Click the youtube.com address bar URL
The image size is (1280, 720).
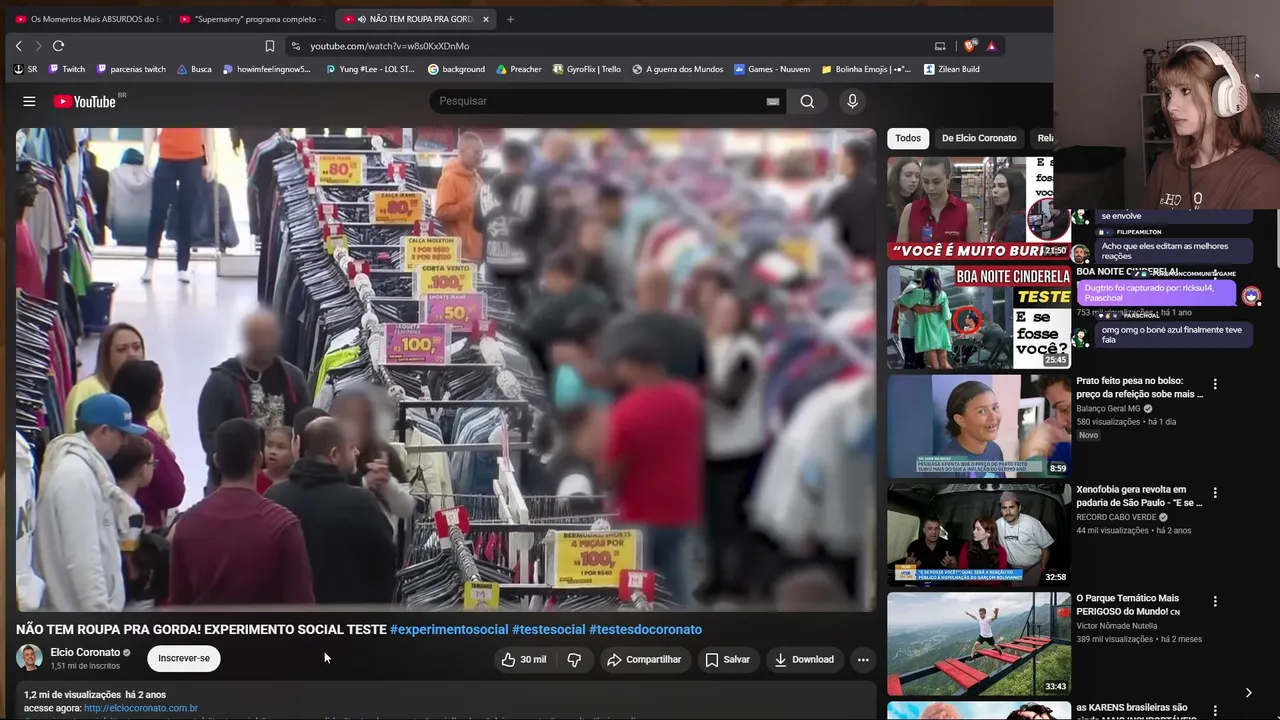[389, 46]
